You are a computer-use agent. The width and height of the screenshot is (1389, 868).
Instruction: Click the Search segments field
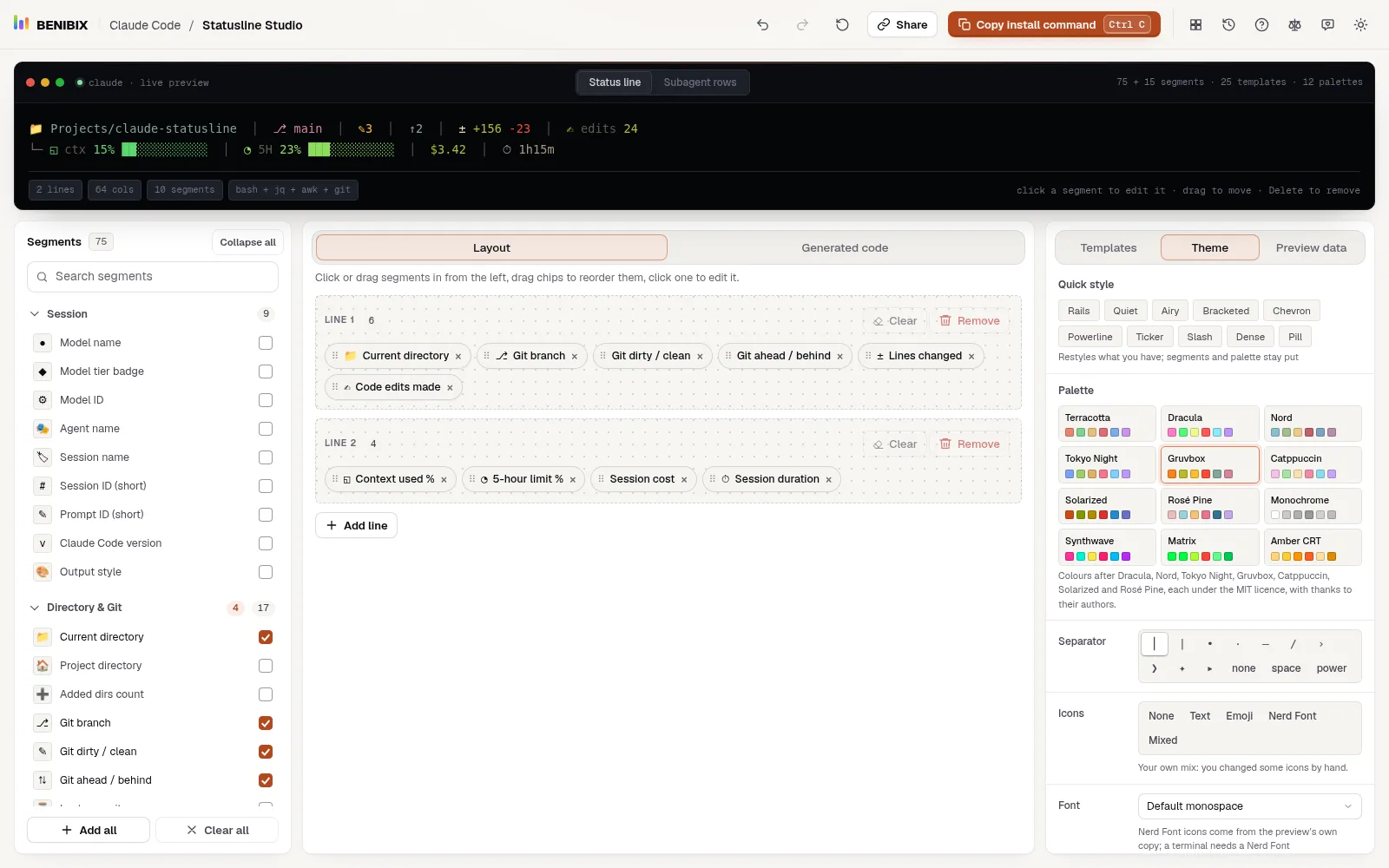(153, 277)
